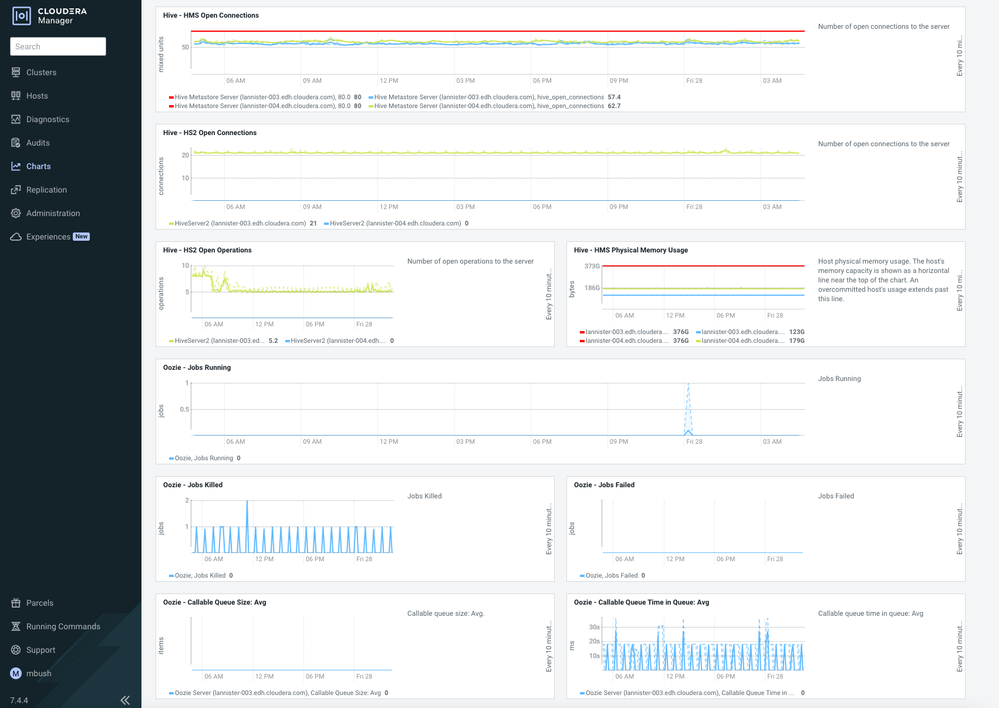Open the Clusters menu
The width and height of the screenshot is (999, 708).
(41, 73)
